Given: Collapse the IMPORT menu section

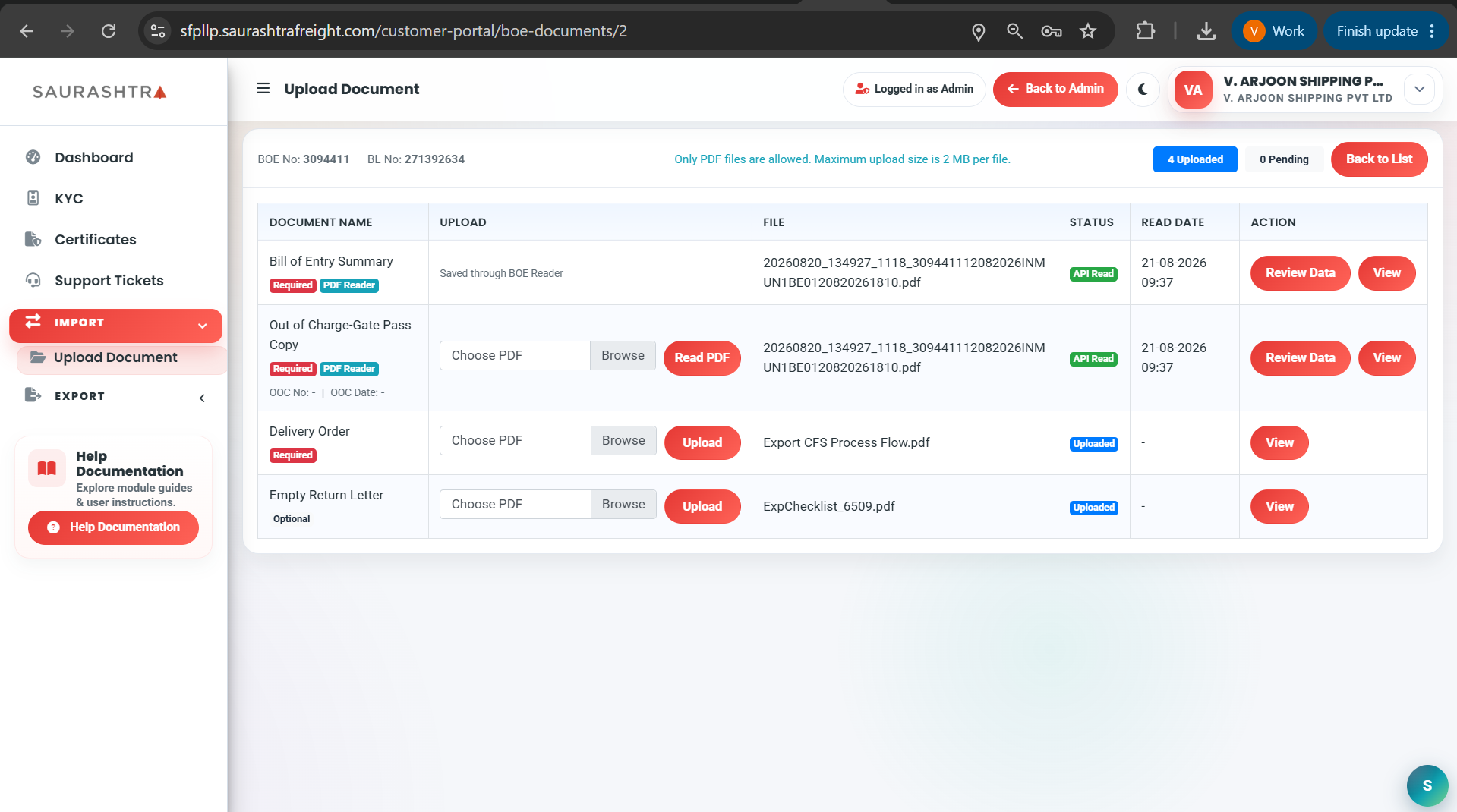Looking at the screenshot, I should pos(115,325).
